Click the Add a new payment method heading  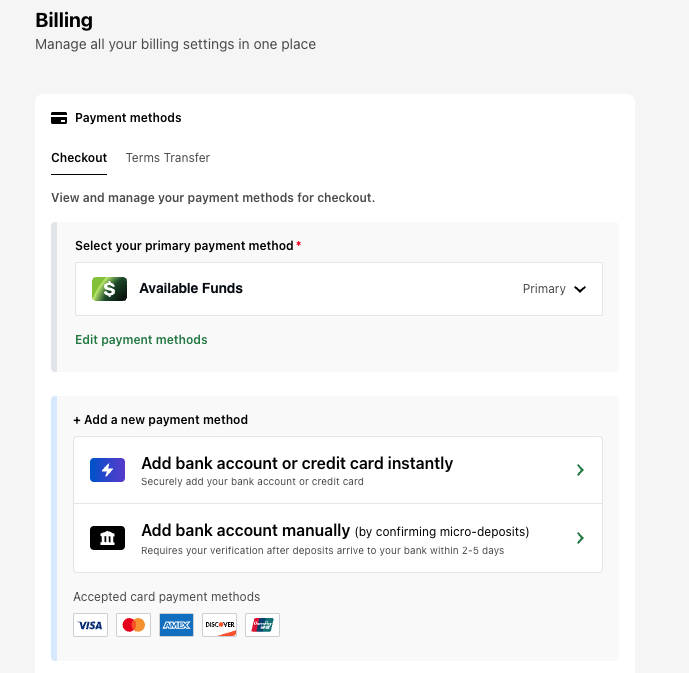pyautogui.click(x=160, y=420)
